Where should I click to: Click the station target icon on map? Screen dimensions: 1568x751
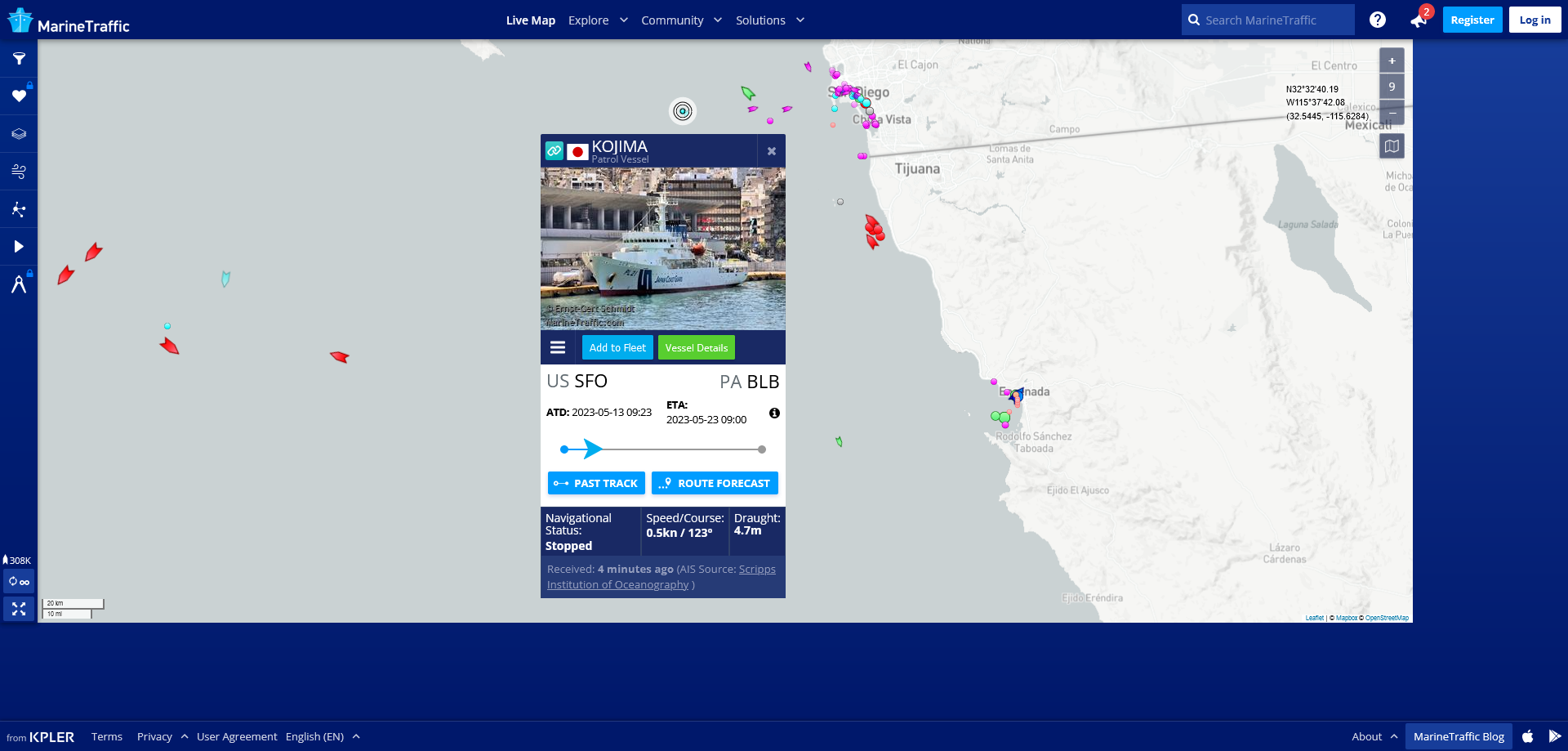pos(683,111)
